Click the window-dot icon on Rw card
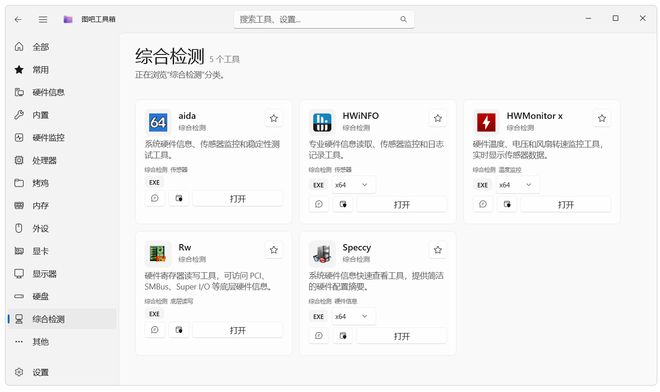 tap(179, 330)
